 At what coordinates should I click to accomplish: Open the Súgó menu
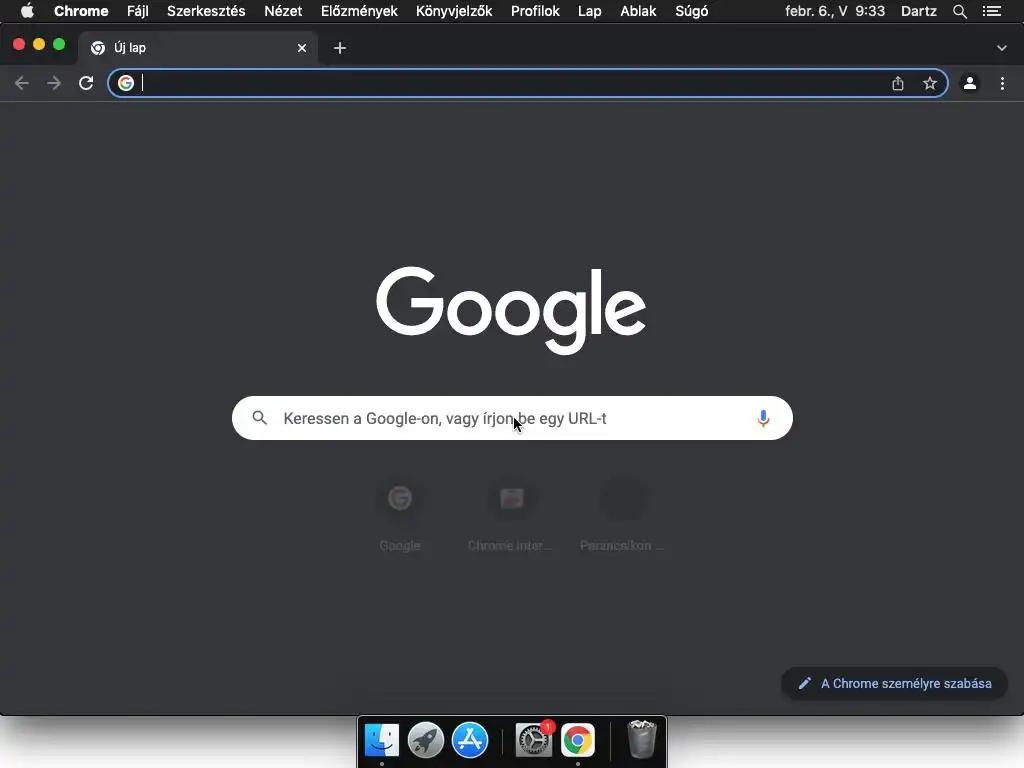pos(692,11)
